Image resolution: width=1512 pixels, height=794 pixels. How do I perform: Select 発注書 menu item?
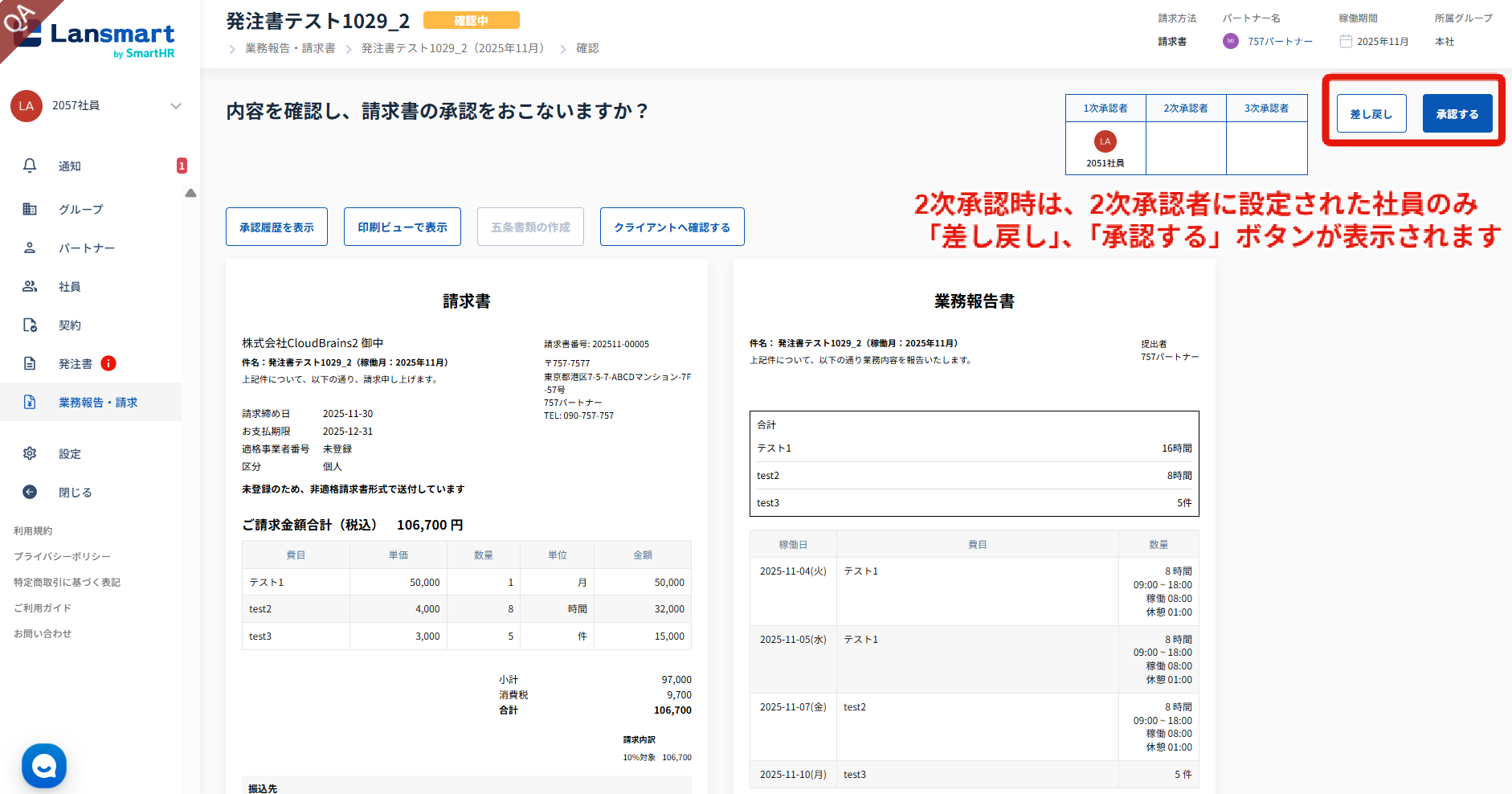(x=75, y=363)
